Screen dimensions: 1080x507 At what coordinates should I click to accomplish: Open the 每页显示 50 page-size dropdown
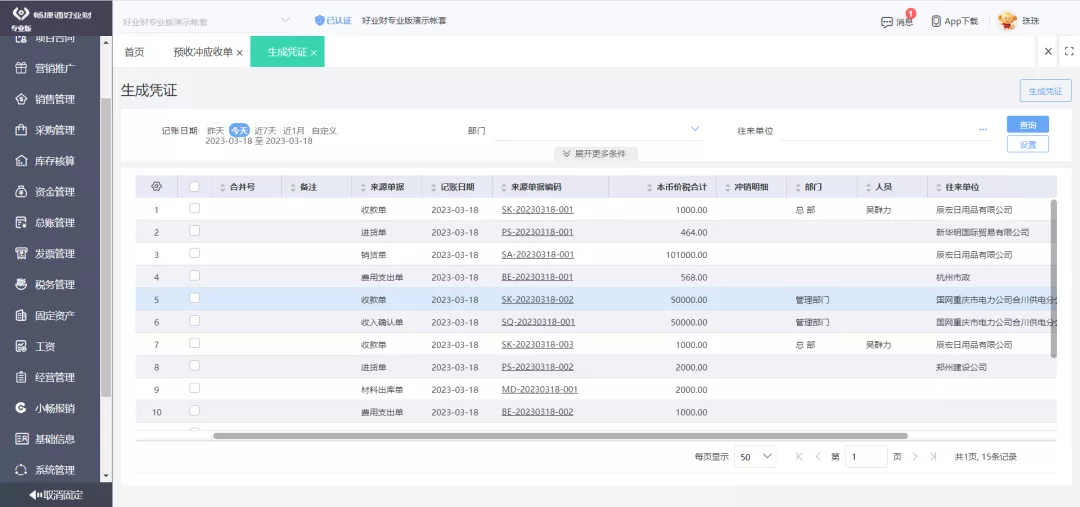point(755,456)
